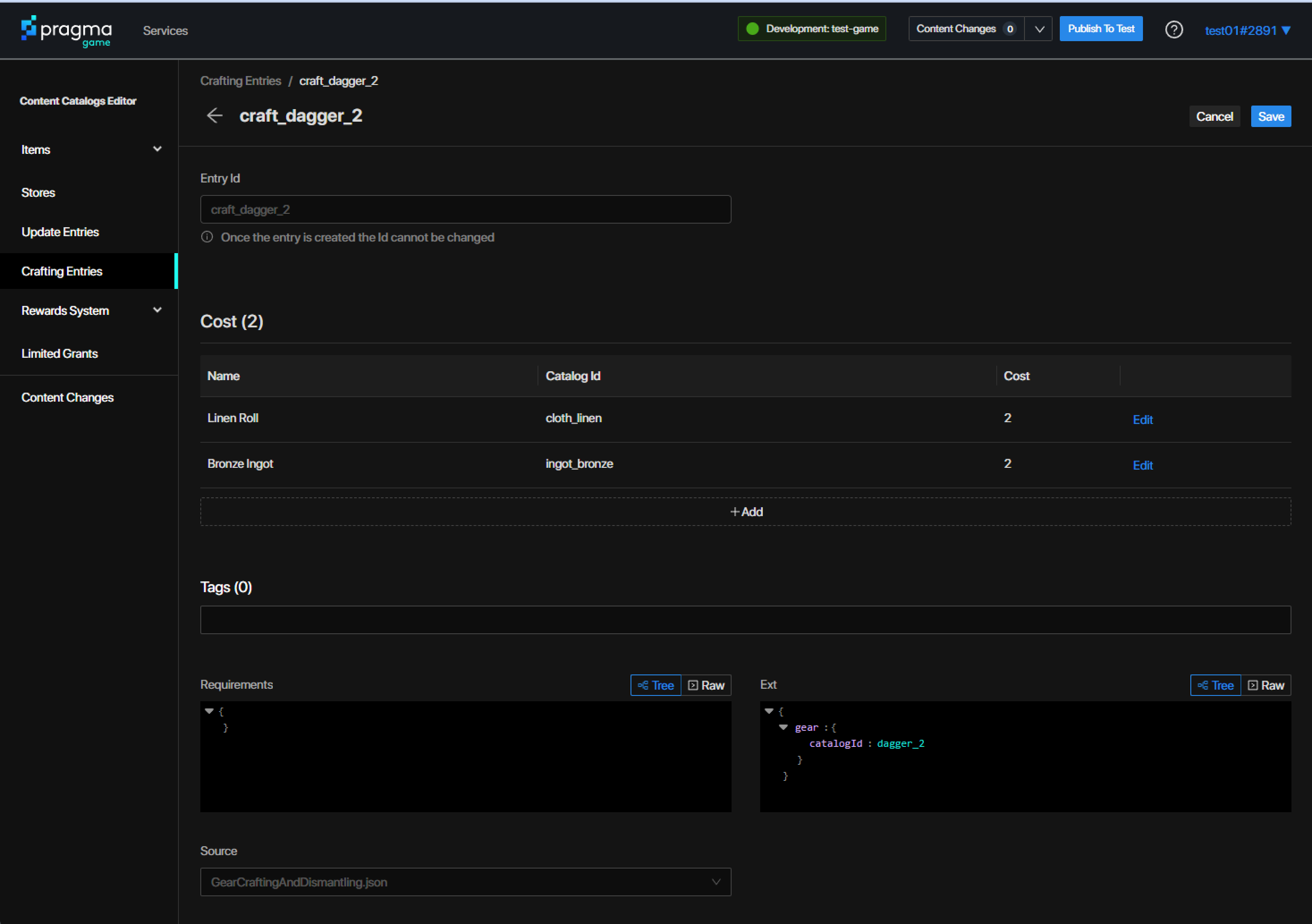Screen dimensions: 1312x924
Task: Click the Save button
Action: (x=1271, y=117)
